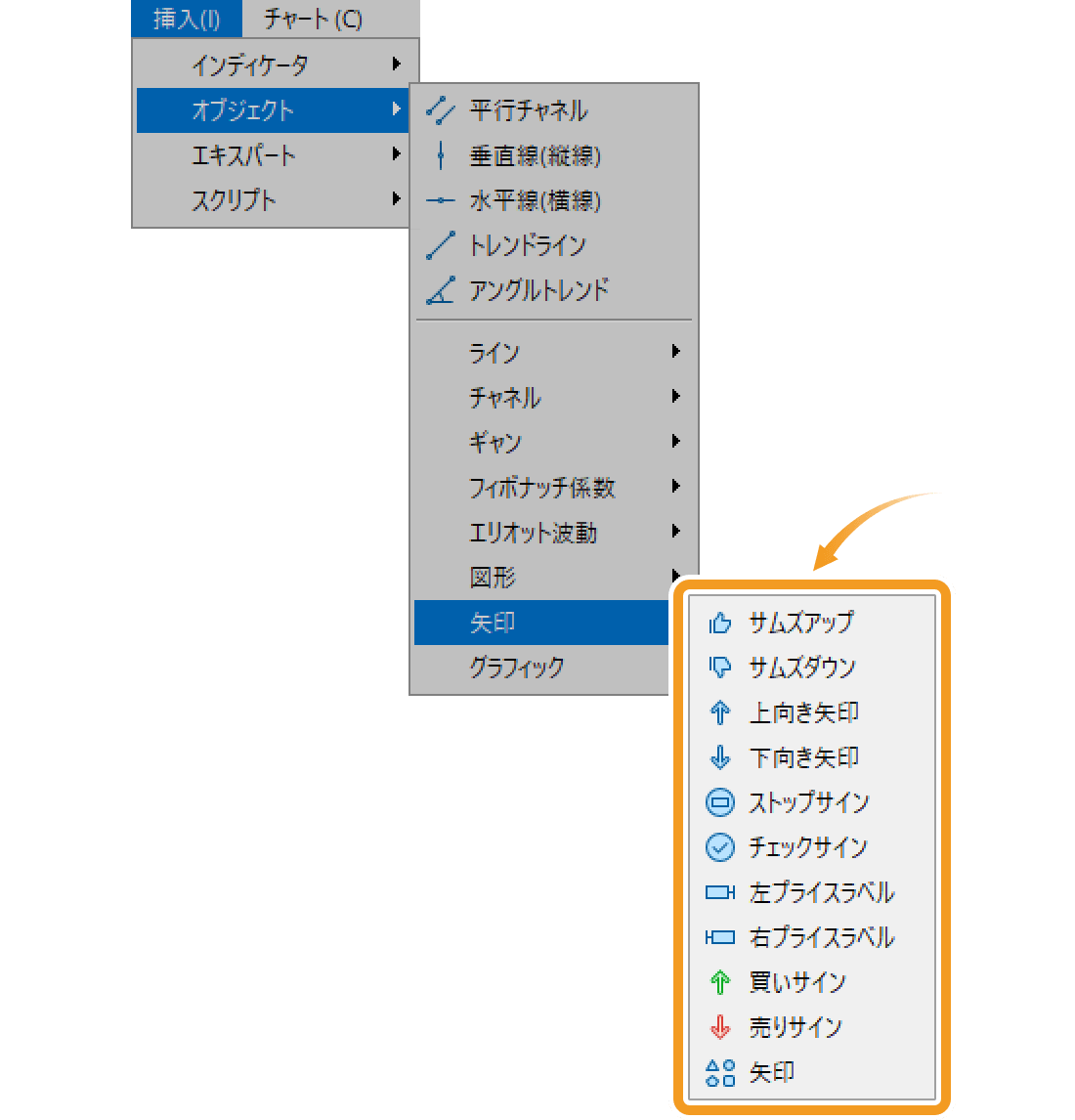Expand the エキスパート submenu arrow
Image resolution: width=1075 pixels, height=1120 pixels.
point(397,154)
